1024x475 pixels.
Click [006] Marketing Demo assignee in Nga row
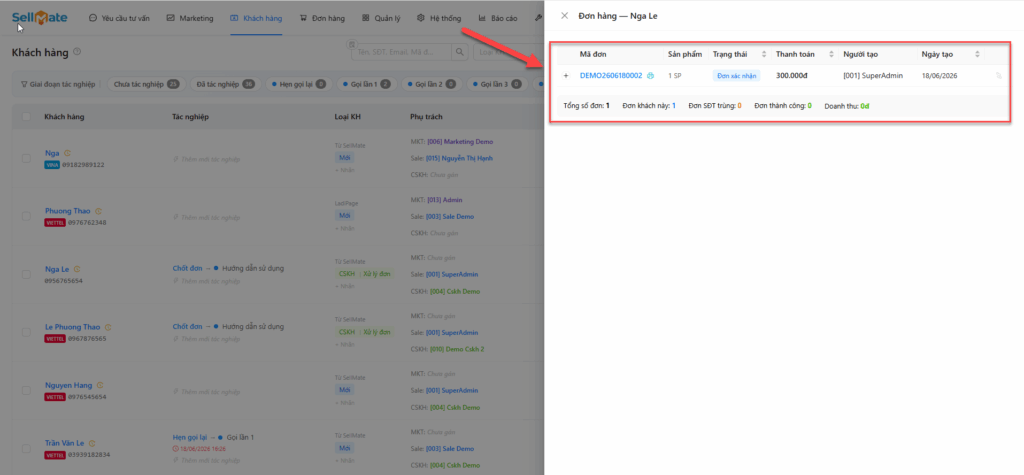click(x=460, y=141)
